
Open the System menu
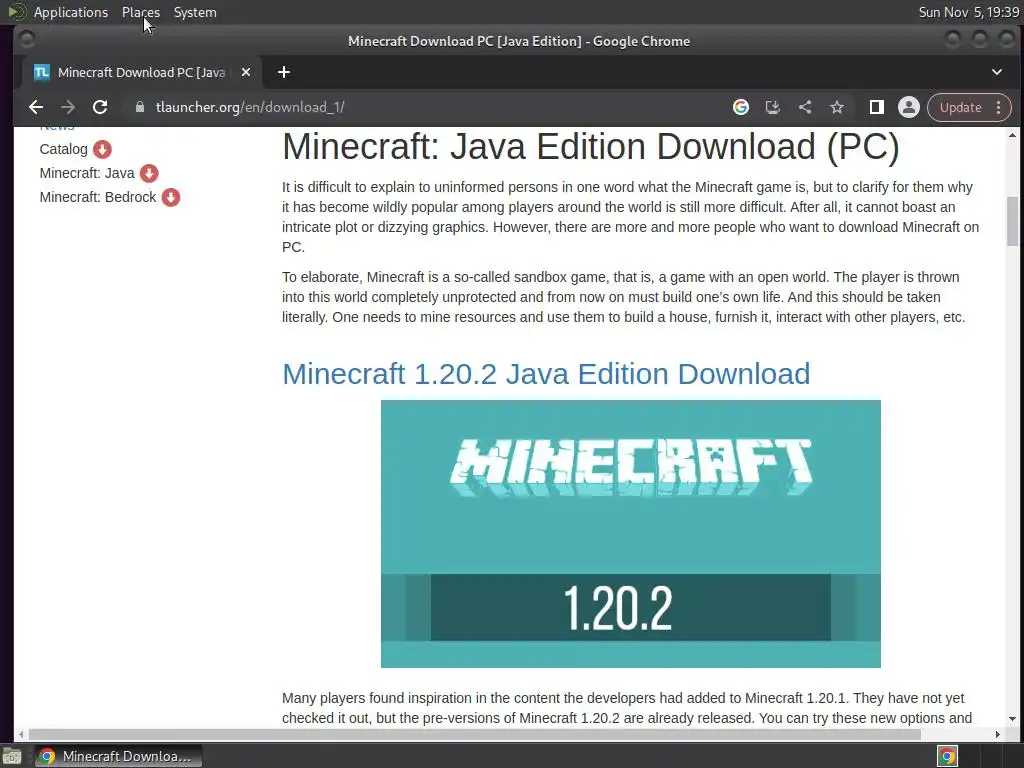tap(195, 12)
